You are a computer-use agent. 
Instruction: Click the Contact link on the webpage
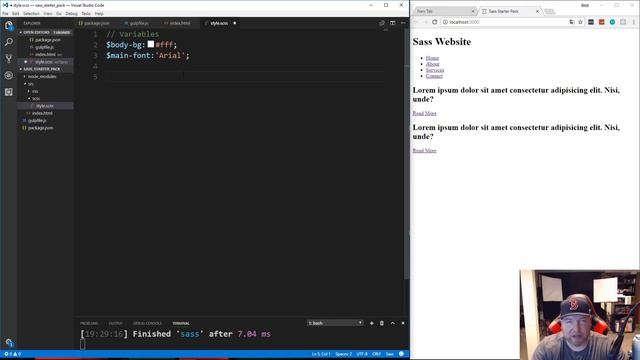coord(434,76)
